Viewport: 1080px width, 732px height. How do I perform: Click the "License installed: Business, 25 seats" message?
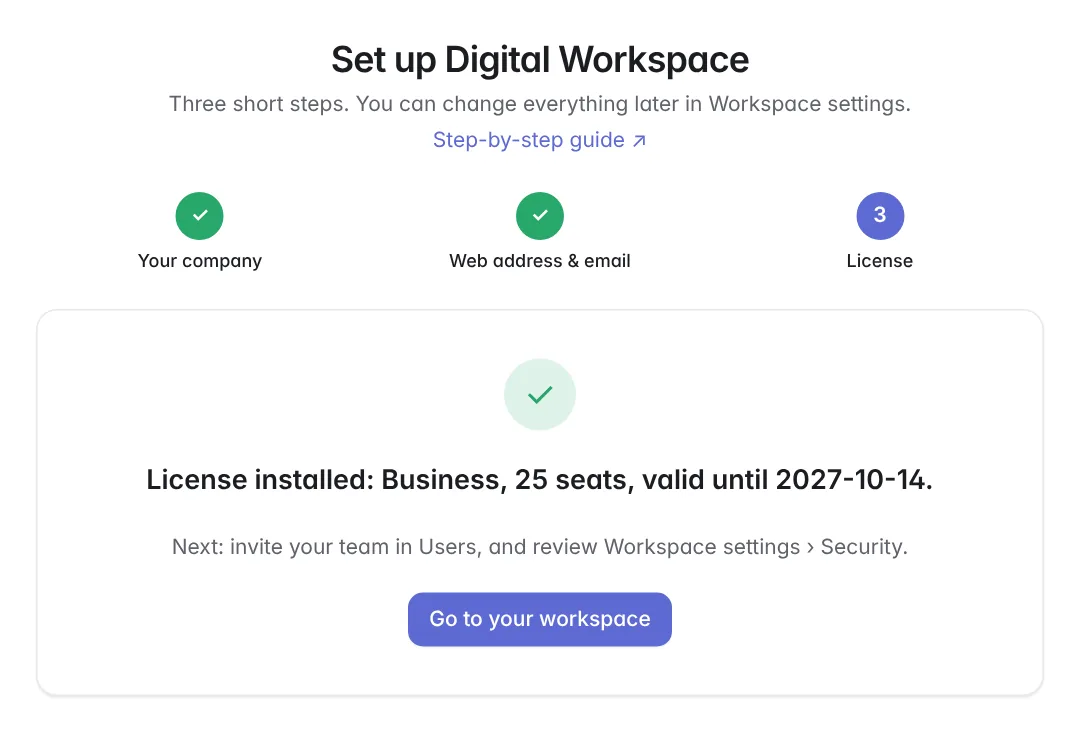point(539,479)
